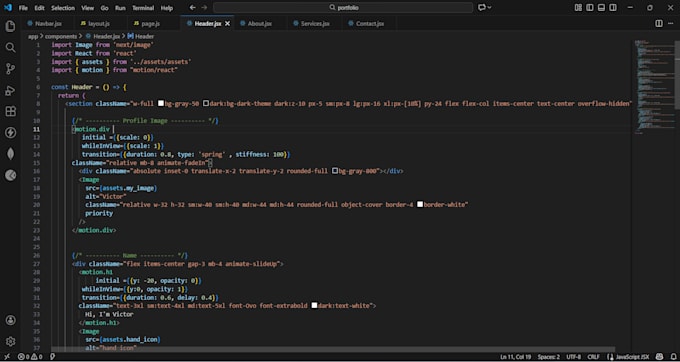Open the Extensions view
Screen dimensions: 680x362
10,111
